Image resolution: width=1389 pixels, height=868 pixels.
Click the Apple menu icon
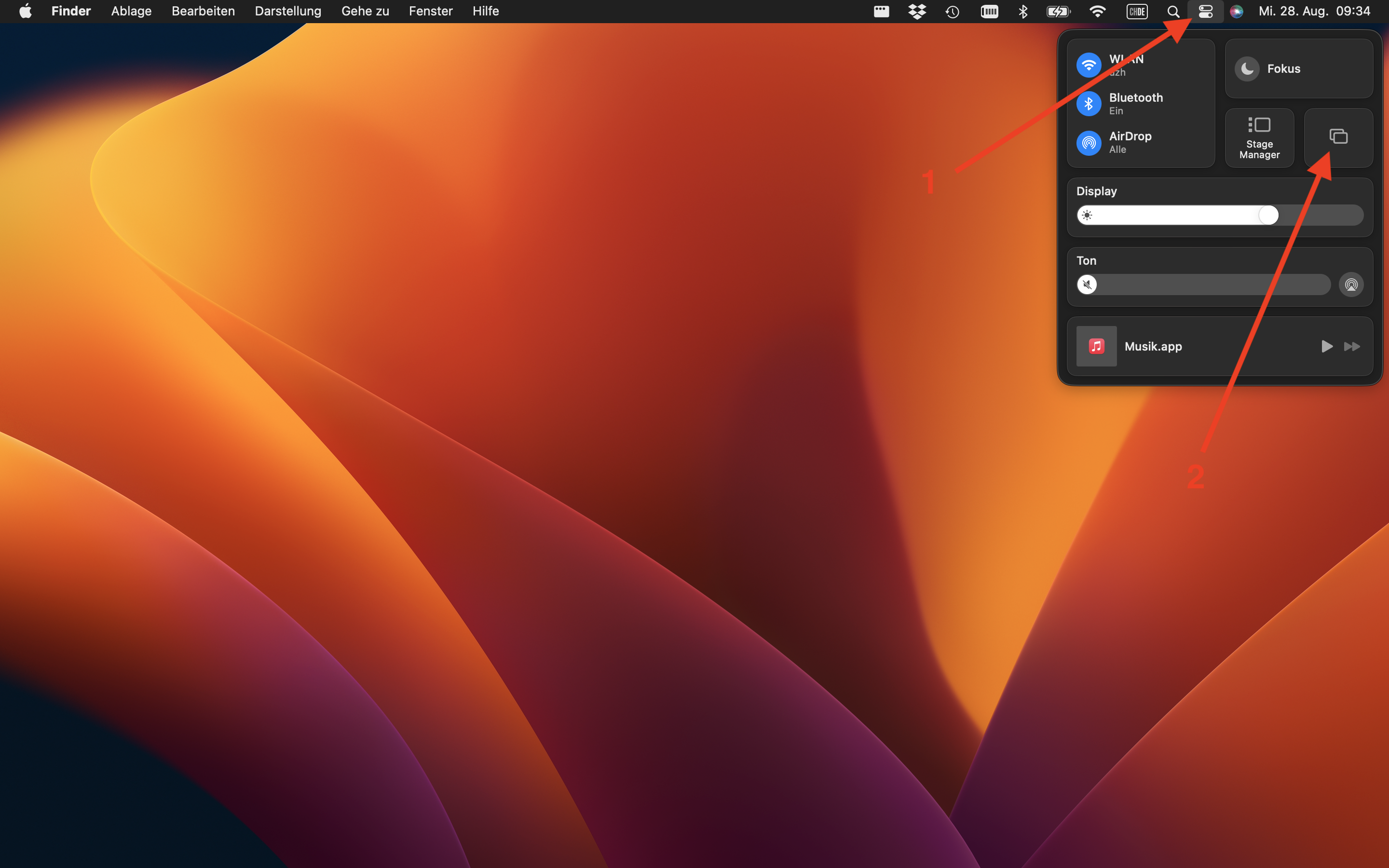[x=25, y=11]
